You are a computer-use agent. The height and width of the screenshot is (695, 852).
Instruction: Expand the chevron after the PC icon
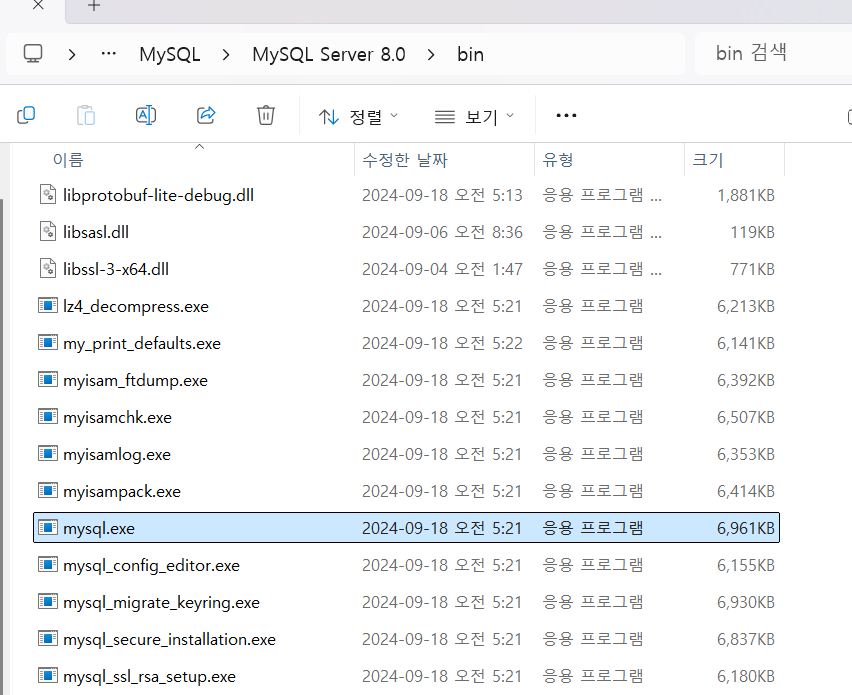(72, 54)
